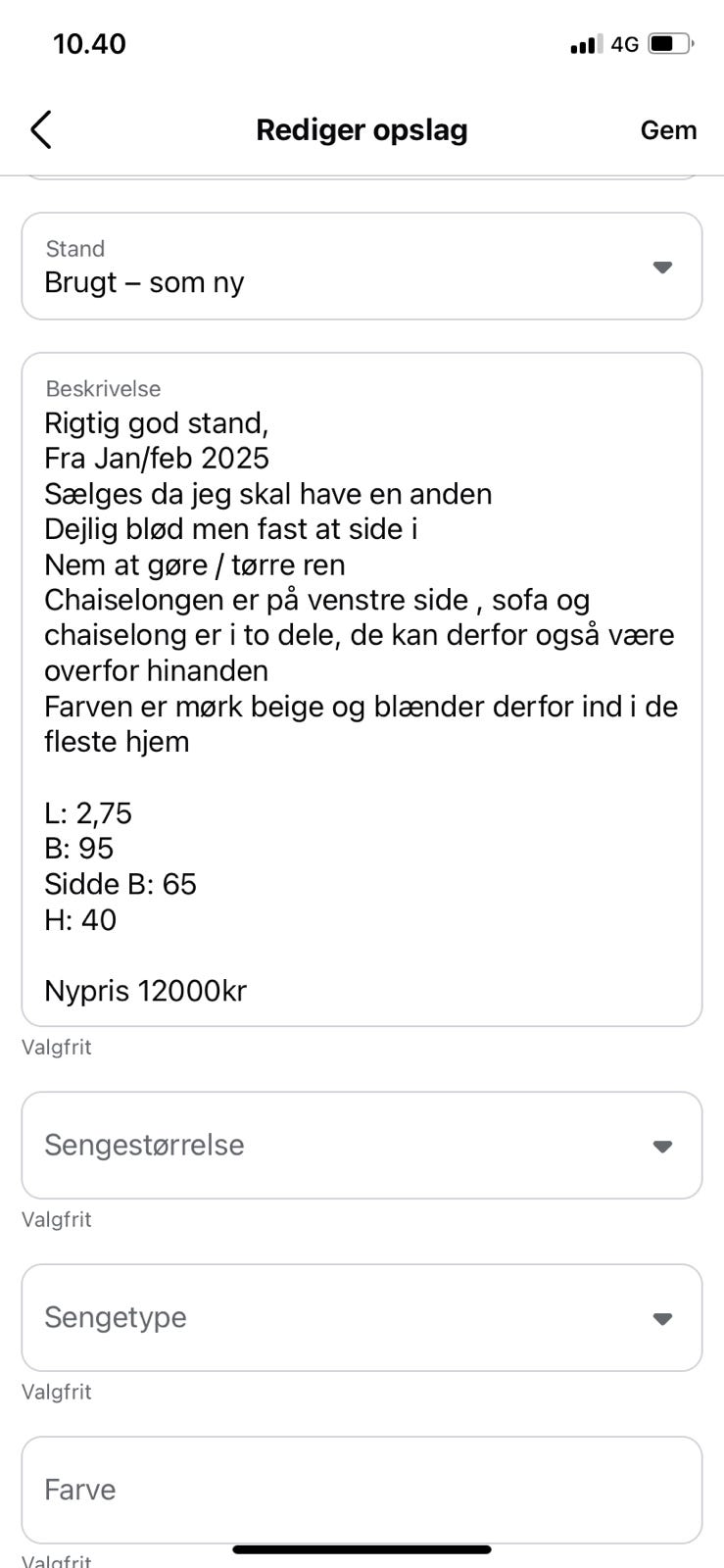The width and height of the screenshot is (724, 1568).
Task: Tap the 4G network indicator
Action: tap(624, 44)
